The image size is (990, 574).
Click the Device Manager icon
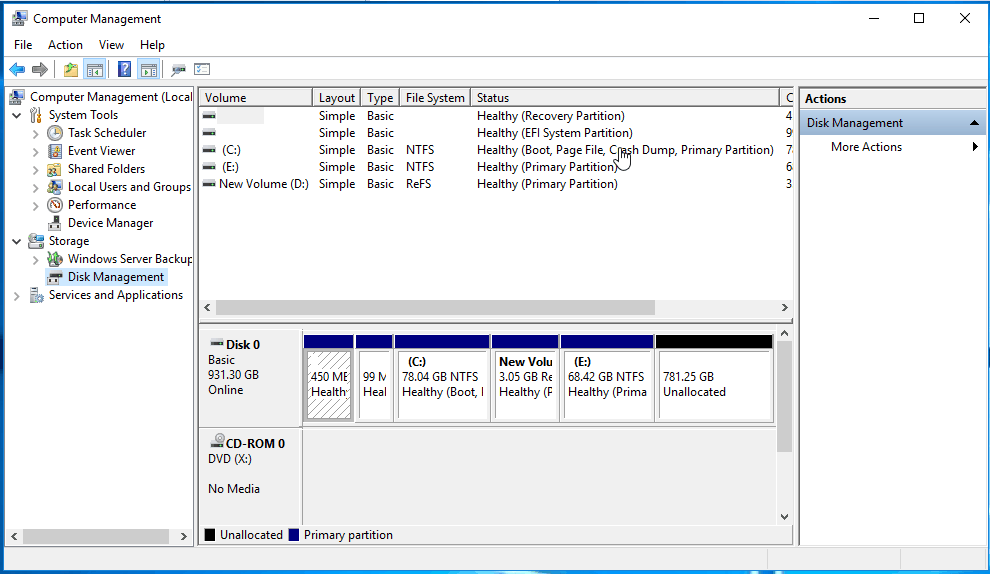click(56, 223)
